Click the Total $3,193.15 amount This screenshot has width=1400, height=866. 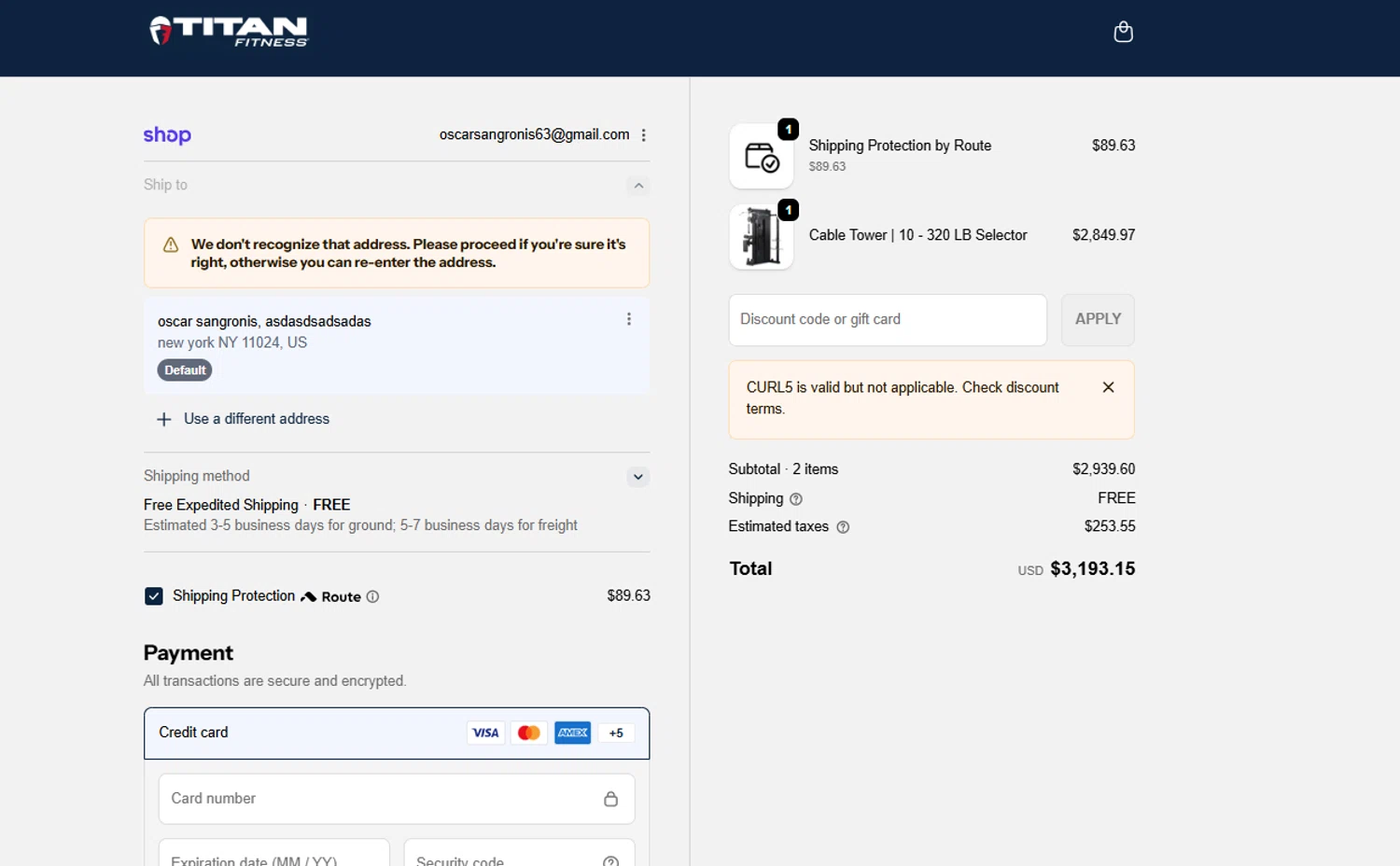[1093, 569]
